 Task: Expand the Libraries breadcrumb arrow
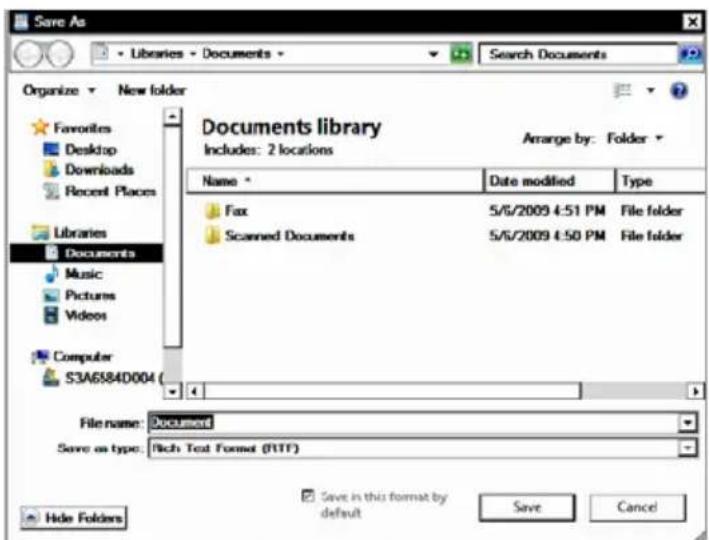click(x=193, y=54)
